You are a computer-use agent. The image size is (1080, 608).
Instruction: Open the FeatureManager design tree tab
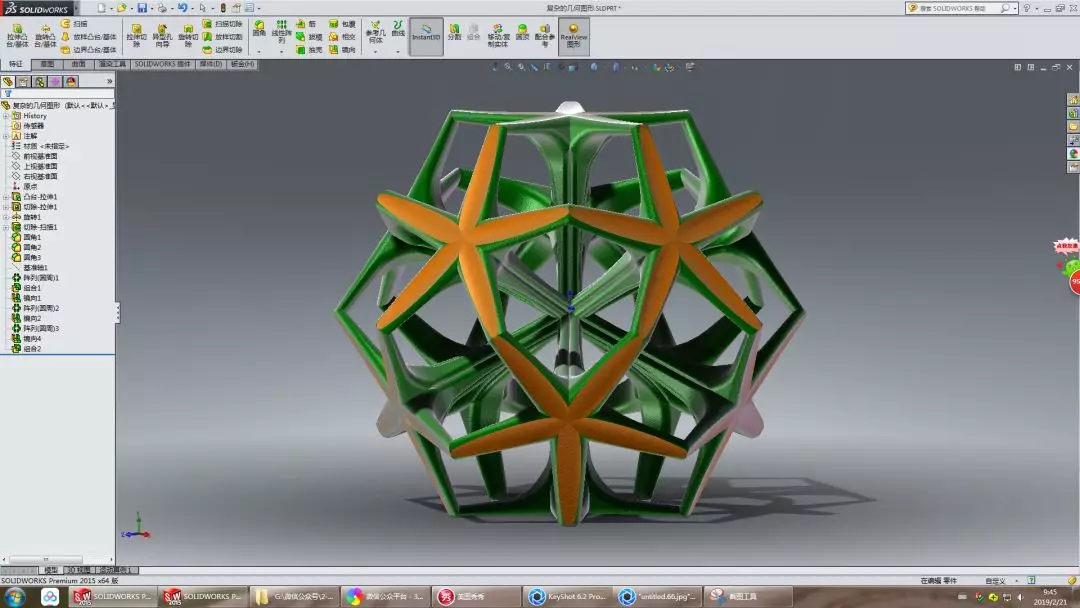pos(8,81)
